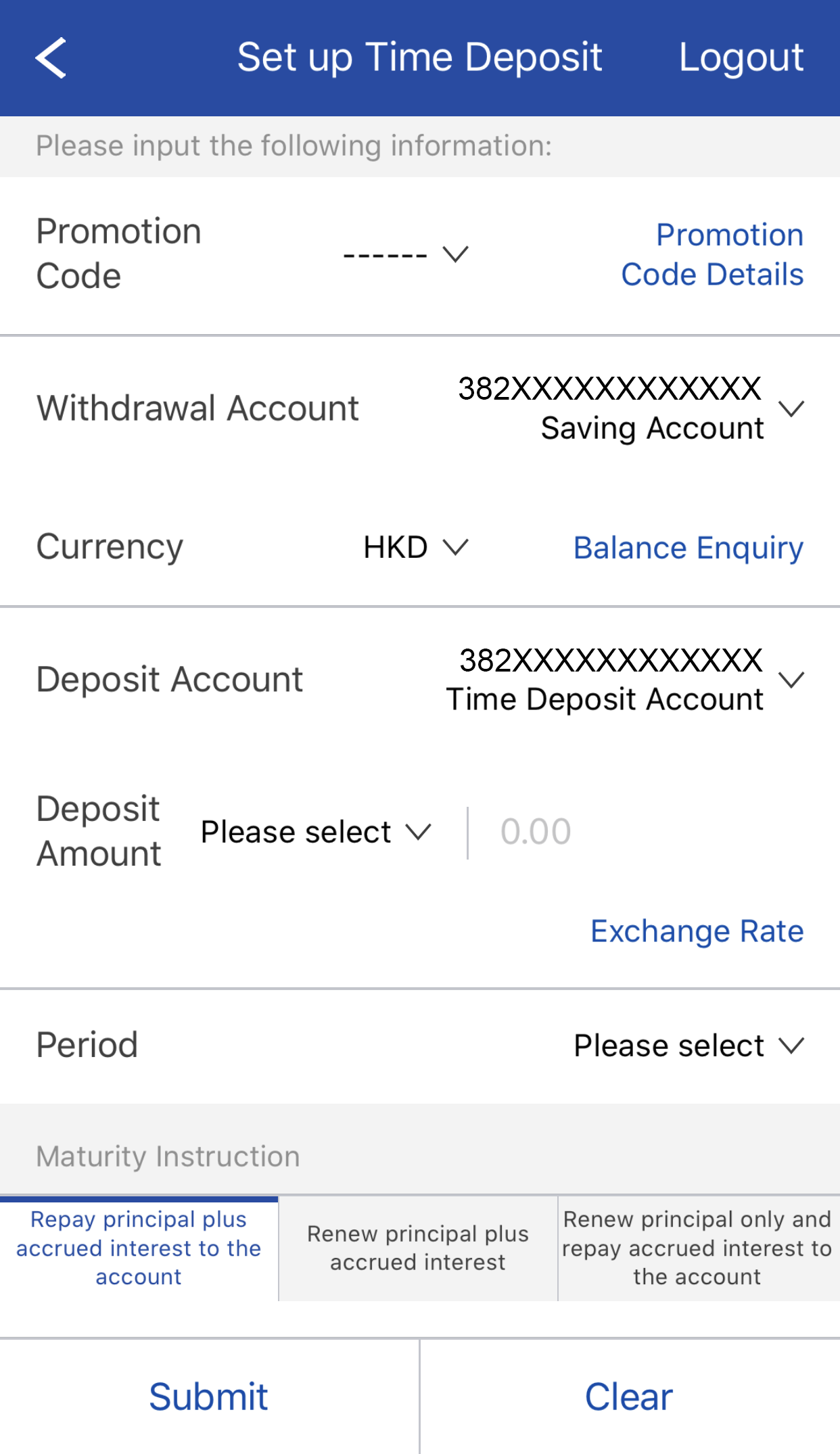The image size is (840, 1454).
Task: Open the Period 'Please select' dropdown
Action: (x=688, y=1046)
